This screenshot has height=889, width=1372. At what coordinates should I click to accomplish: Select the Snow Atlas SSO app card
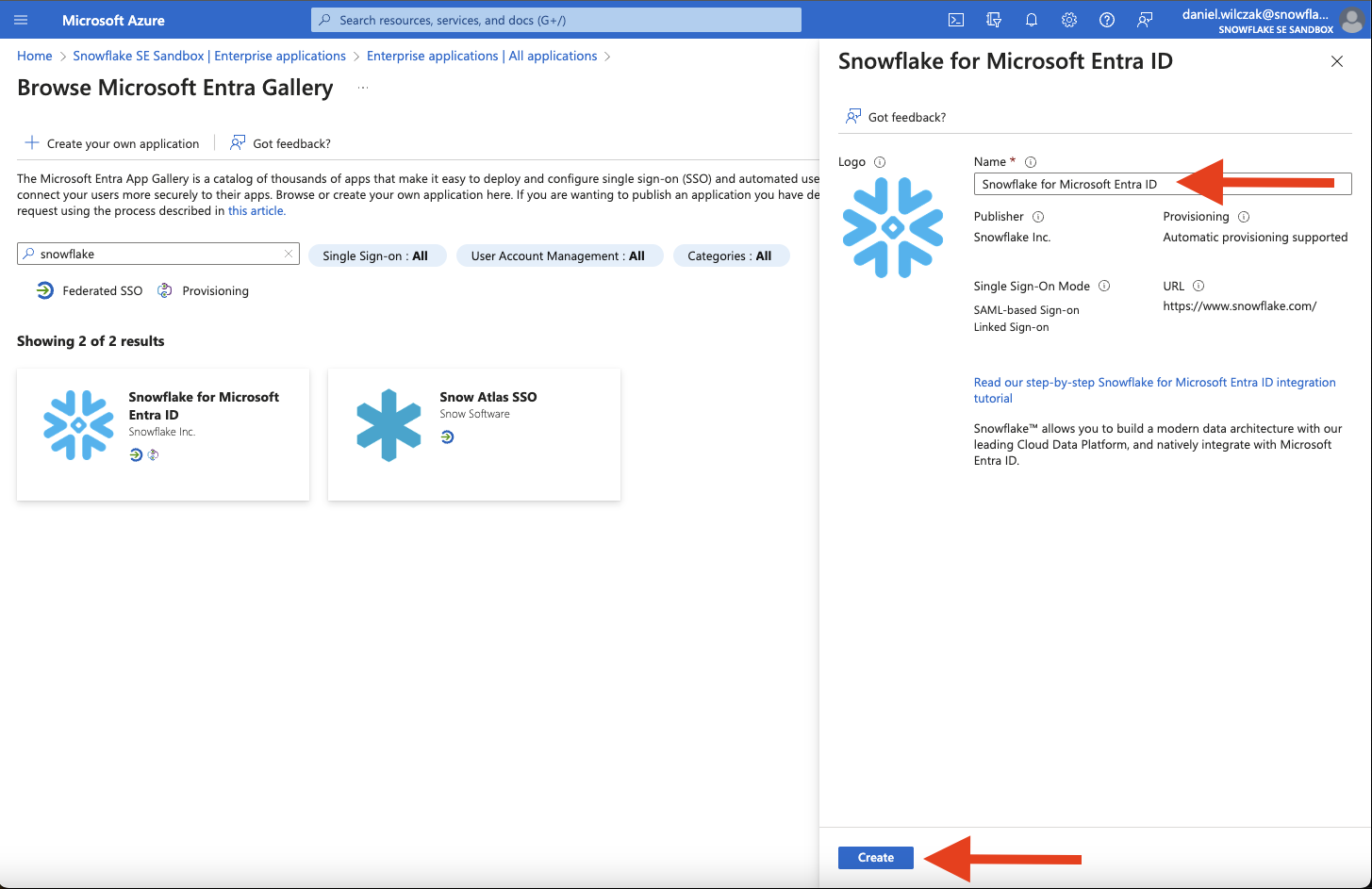(473, 434)
